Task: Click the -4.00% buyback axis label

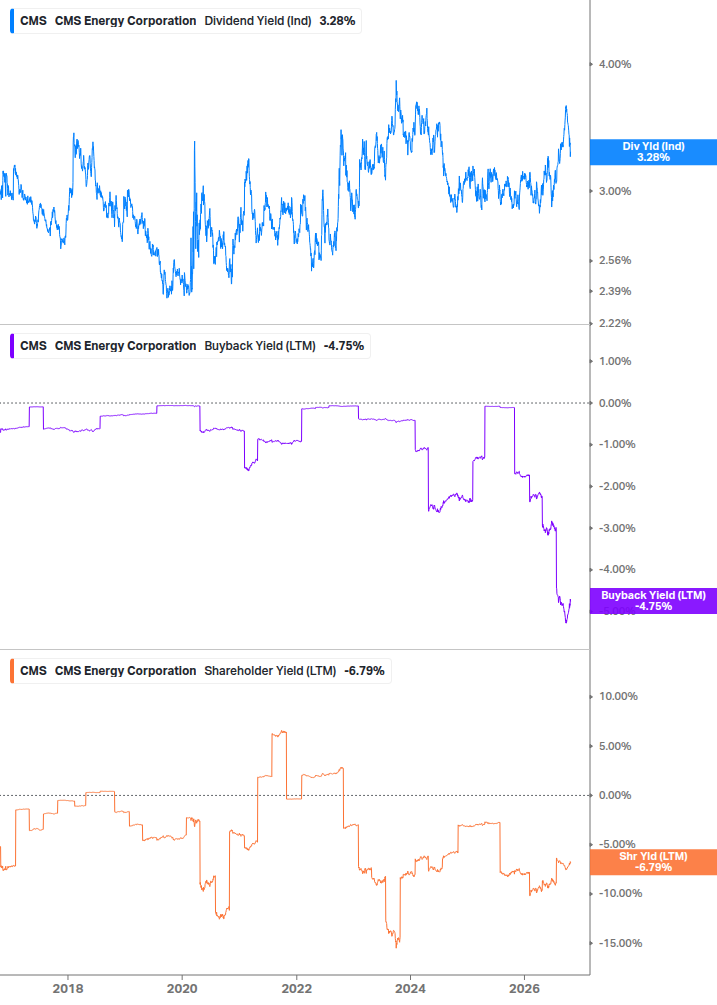Action: tap(617, 569)
